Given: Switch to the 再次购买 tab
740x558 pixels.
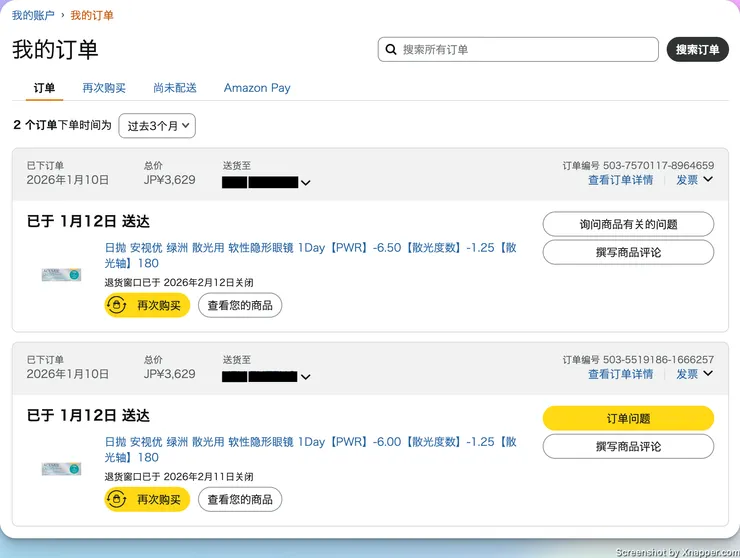Looking at the screenshot, I should [104, 88].
